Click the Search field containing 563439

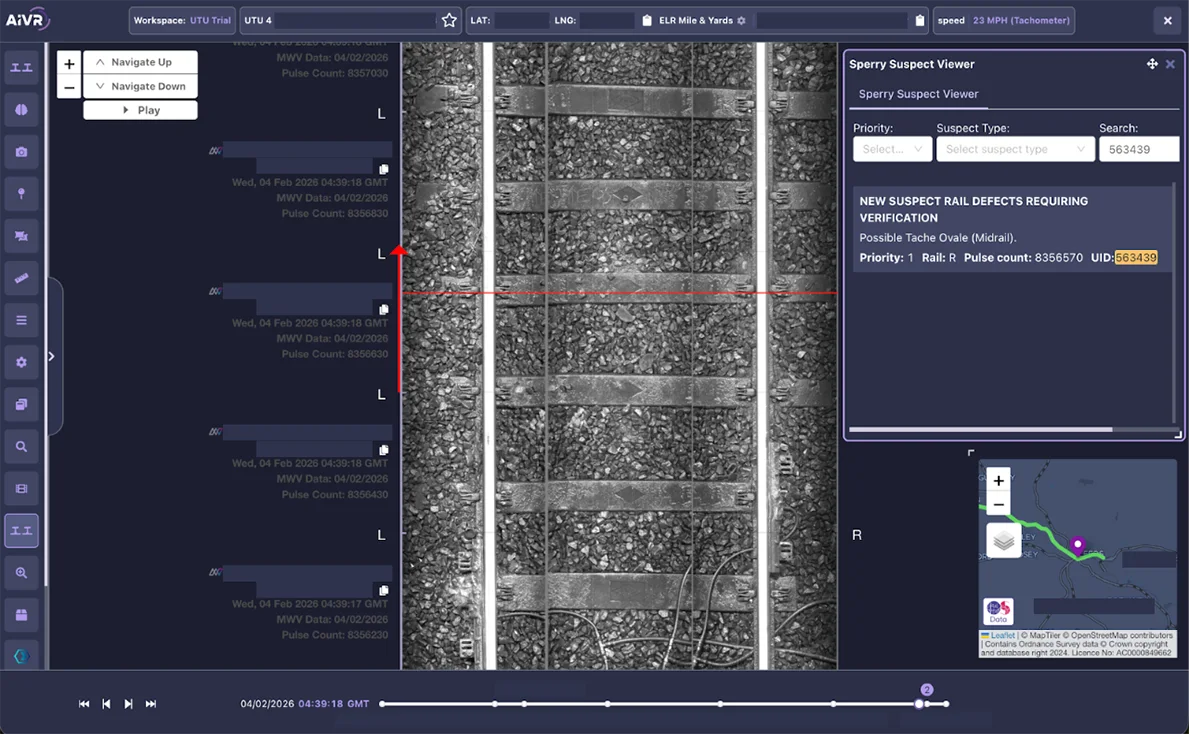click(1138, 149)
